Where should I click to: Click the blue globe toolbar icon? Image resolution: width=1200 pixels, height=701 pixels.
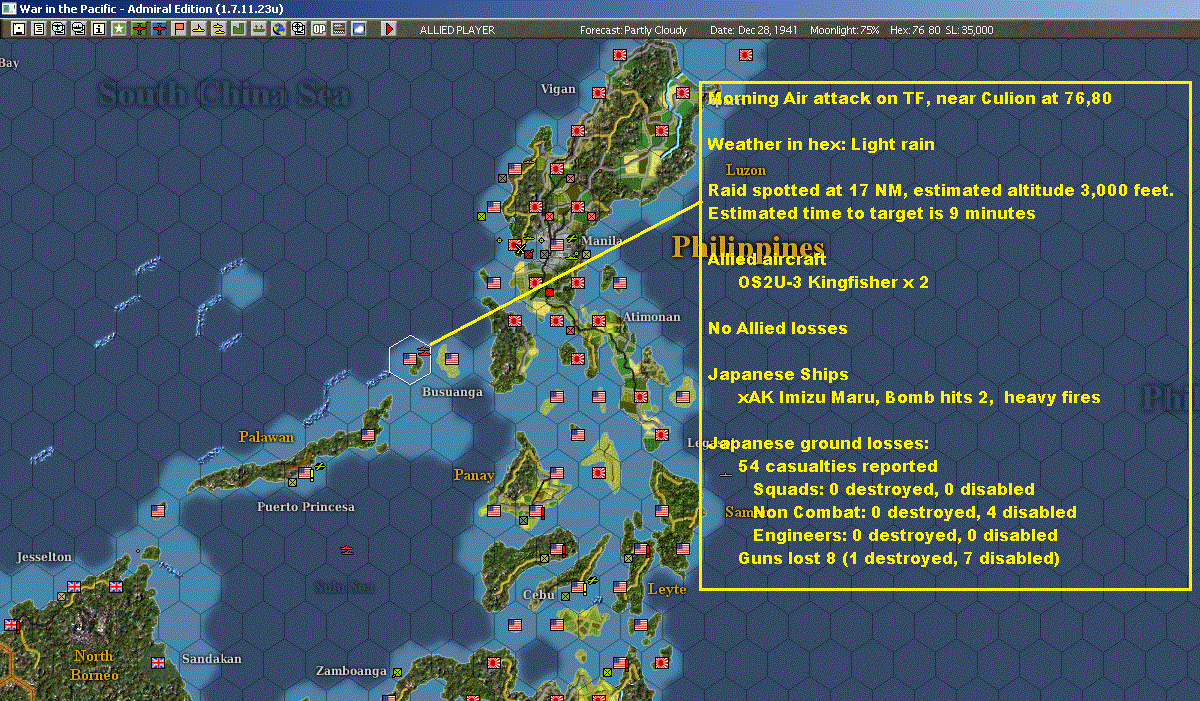[279, 29]
